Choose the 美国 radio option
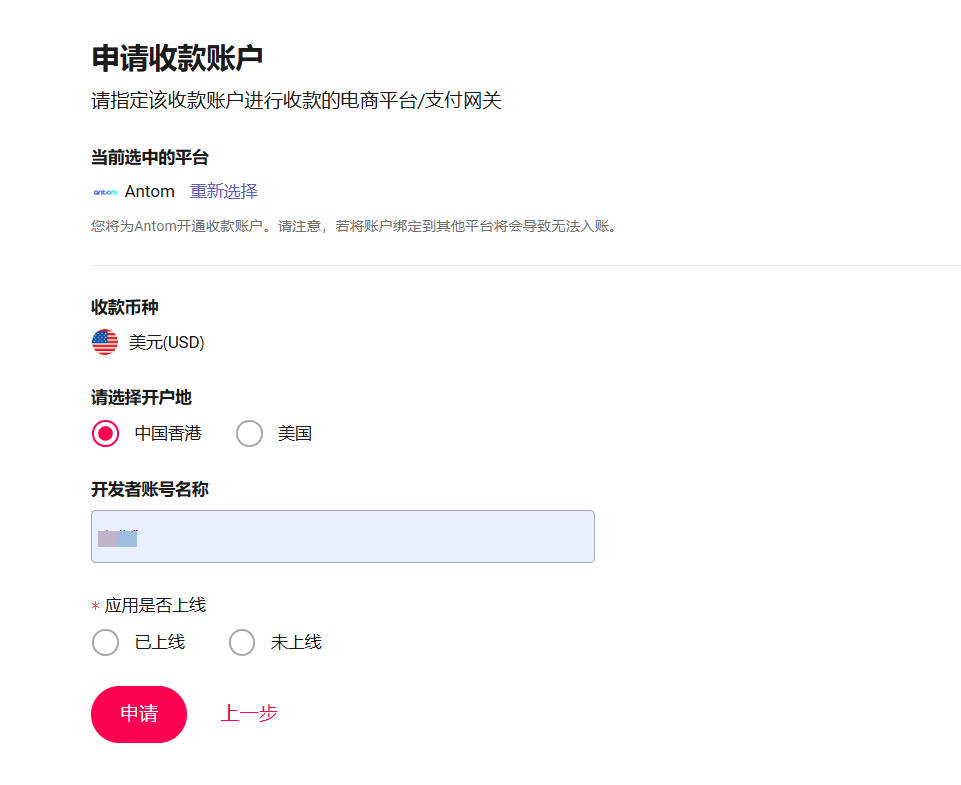The image size is (961, 785). [x=250, y=434]
